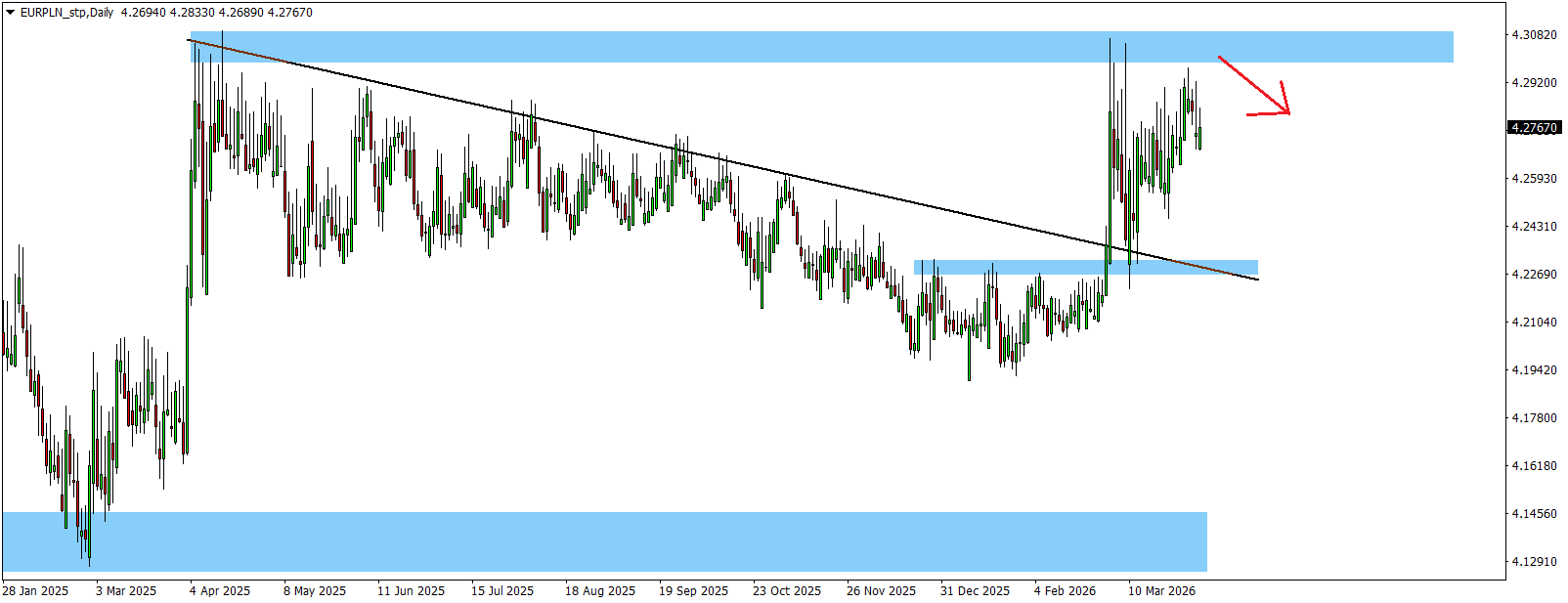The image size is (1568, 603).
Task: Click the 4.24310 price scale label
Action: click(x=1534, y=227)
